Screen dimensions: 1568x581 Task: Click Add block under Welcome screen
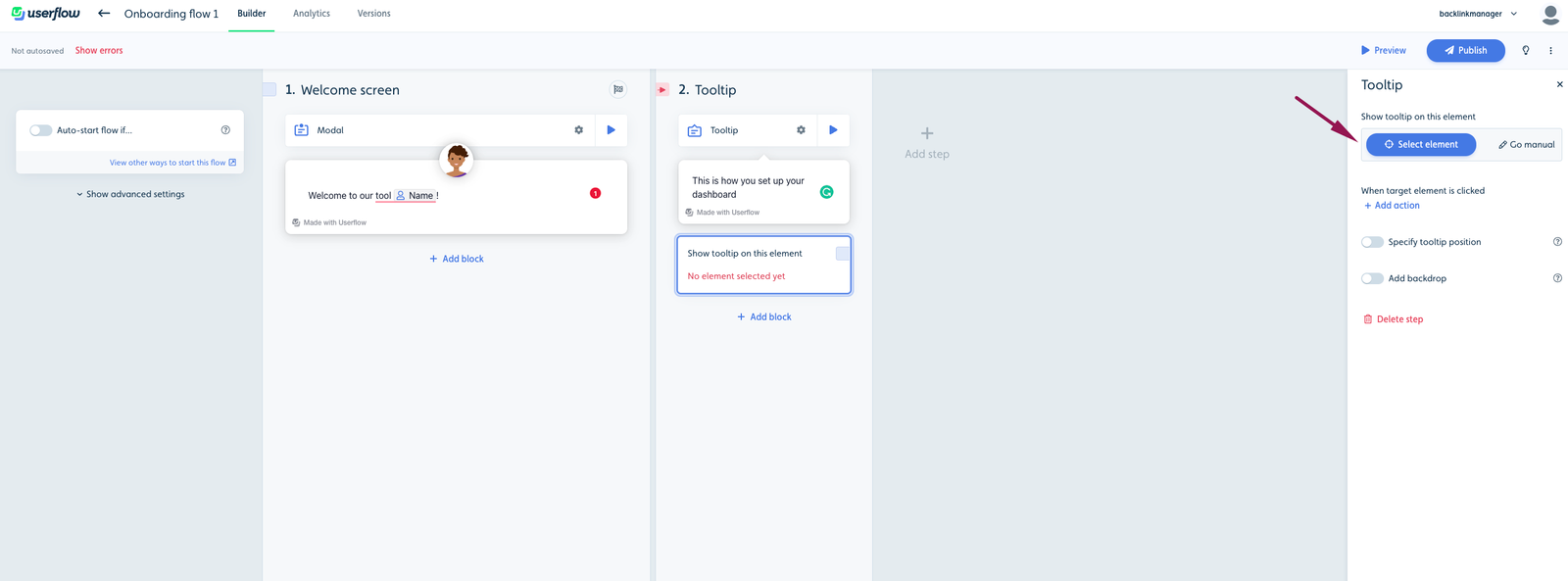tap(457, 259)
